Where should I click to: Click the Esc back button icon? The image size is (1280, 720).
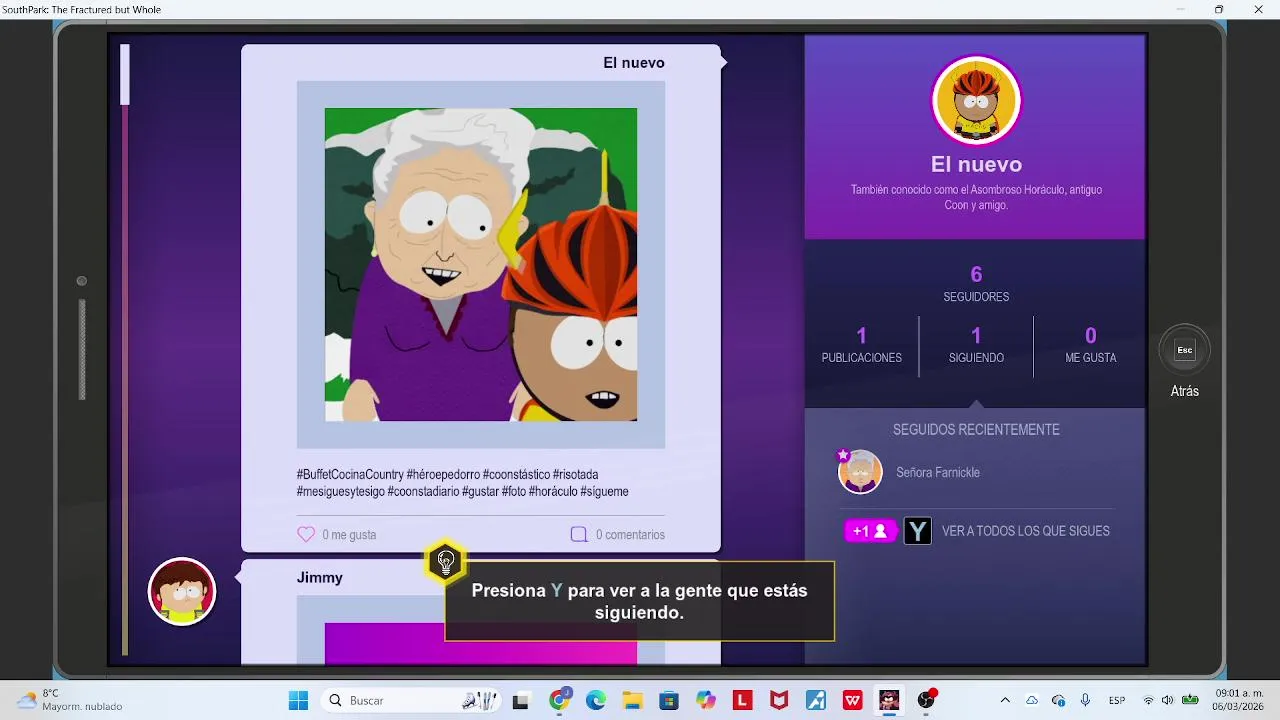pos(1185,350)
